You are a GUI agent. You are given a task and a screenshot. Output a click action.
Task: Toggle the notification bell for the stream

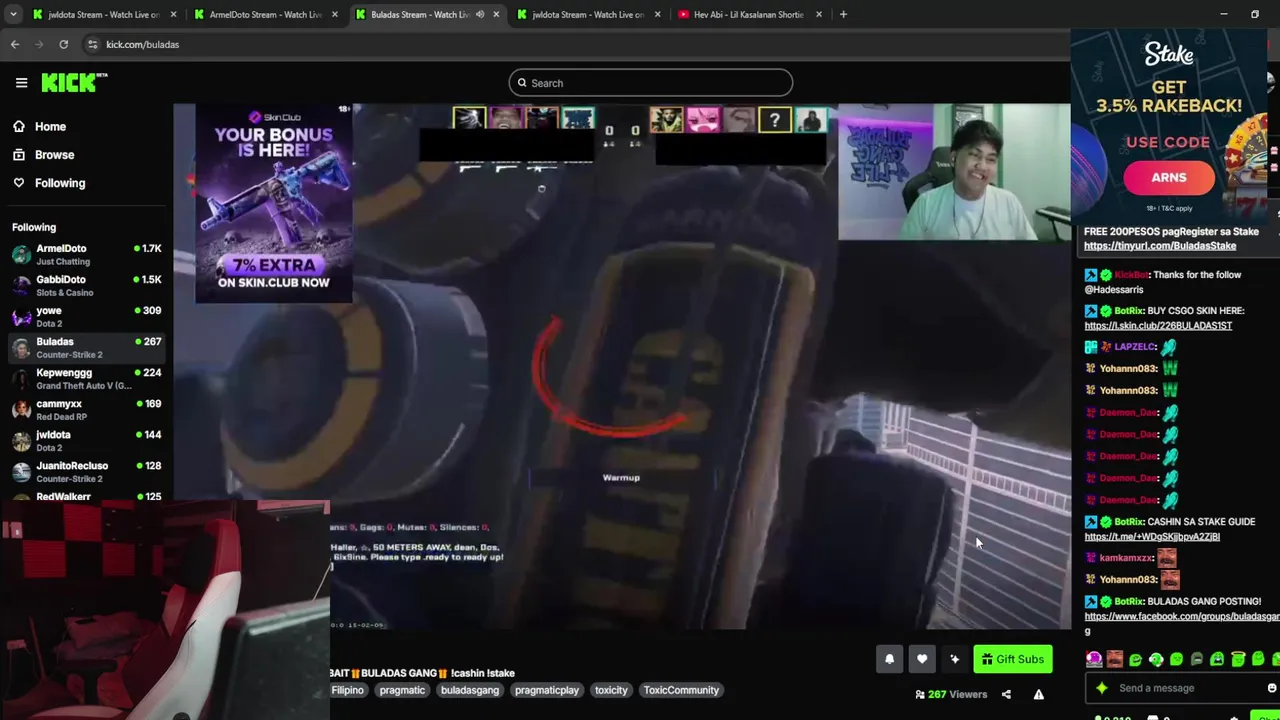(889, 659)
